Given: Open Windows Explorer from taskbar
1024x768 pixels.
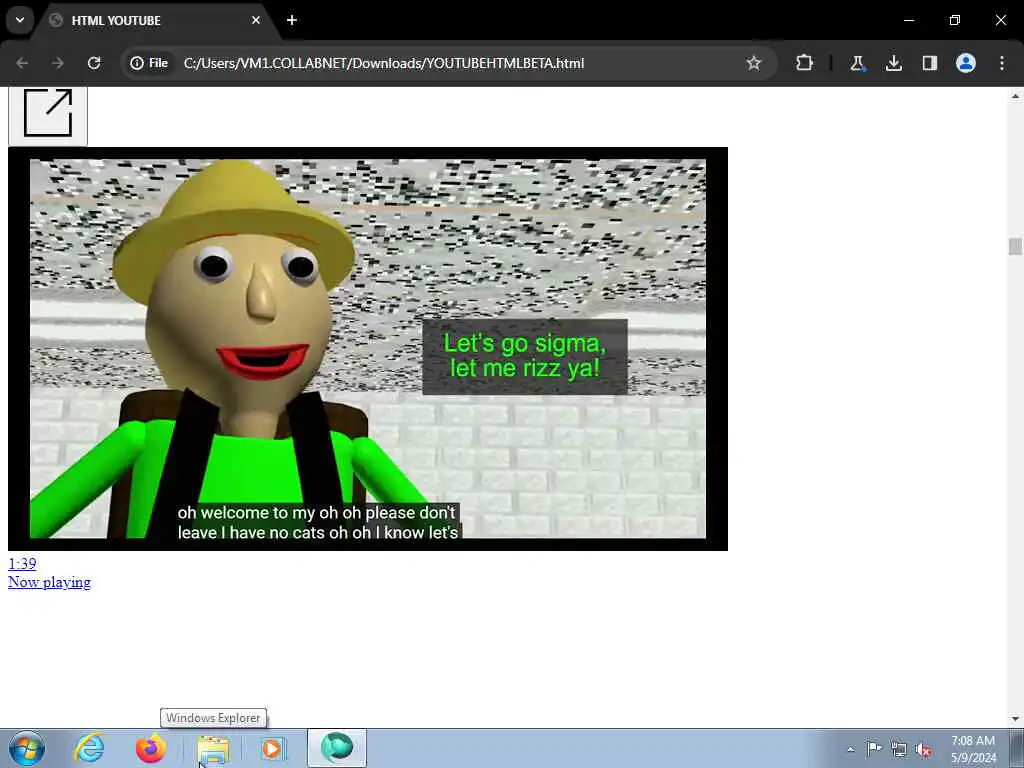Looking at the screenshot, I should (x=213, y=748).
